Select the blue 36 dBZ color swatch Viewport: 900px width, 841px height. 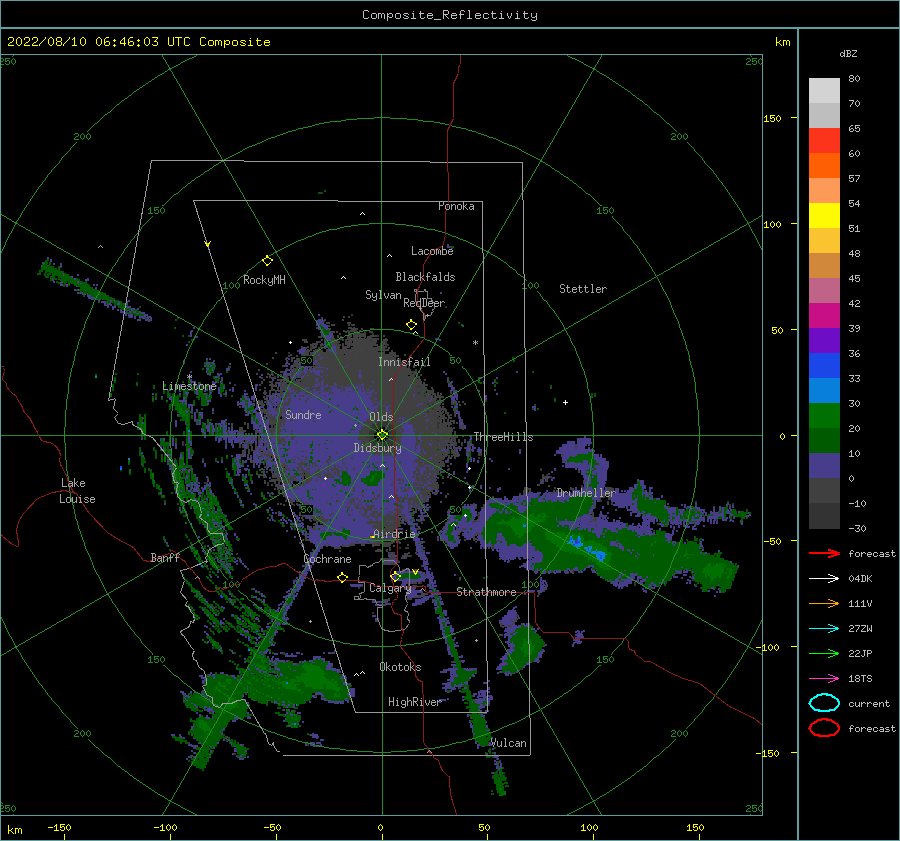point(824,365)
